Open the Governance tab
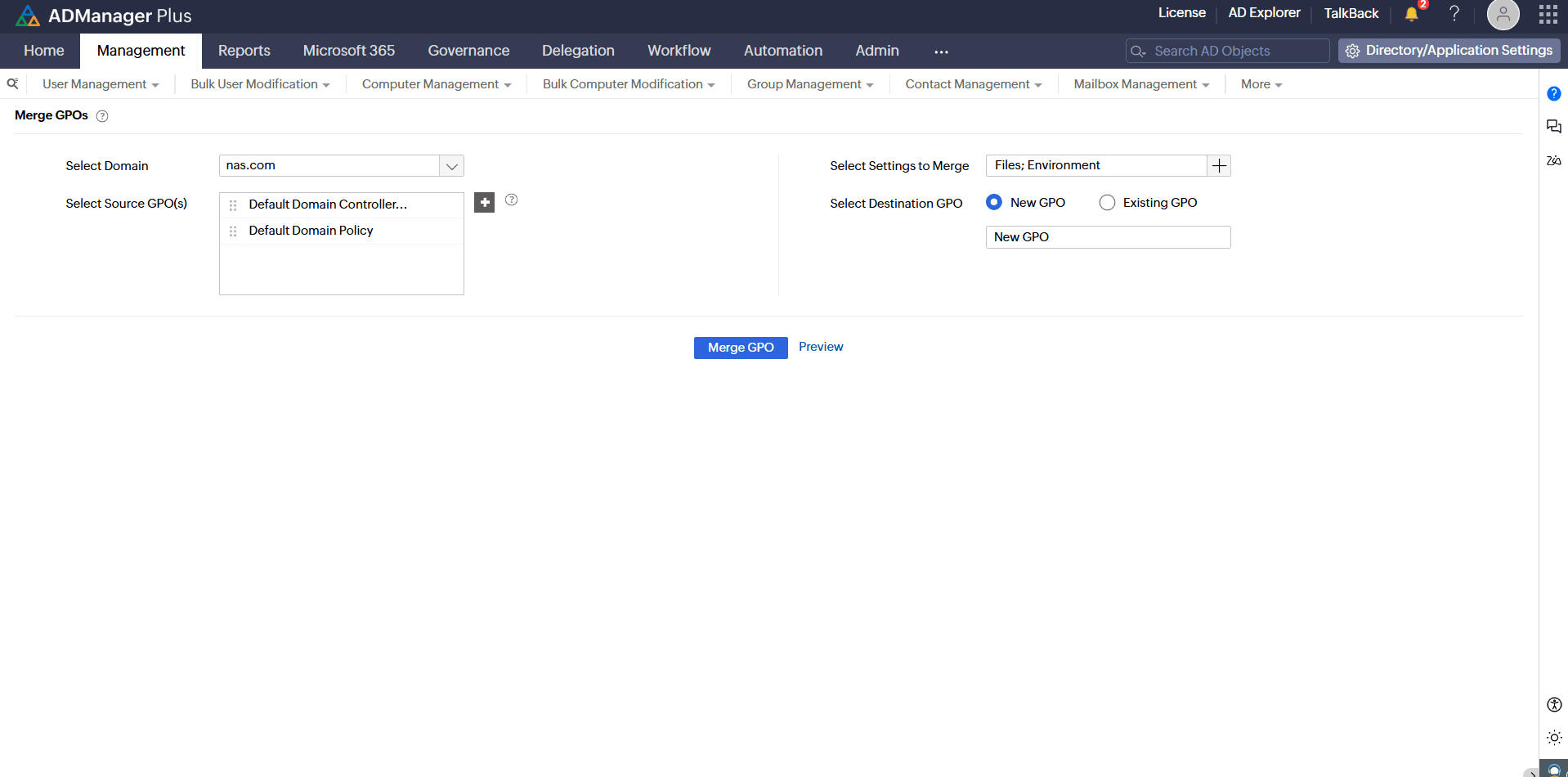Image resolution: width=1568 pixels, height=777 pixels. 468,51
